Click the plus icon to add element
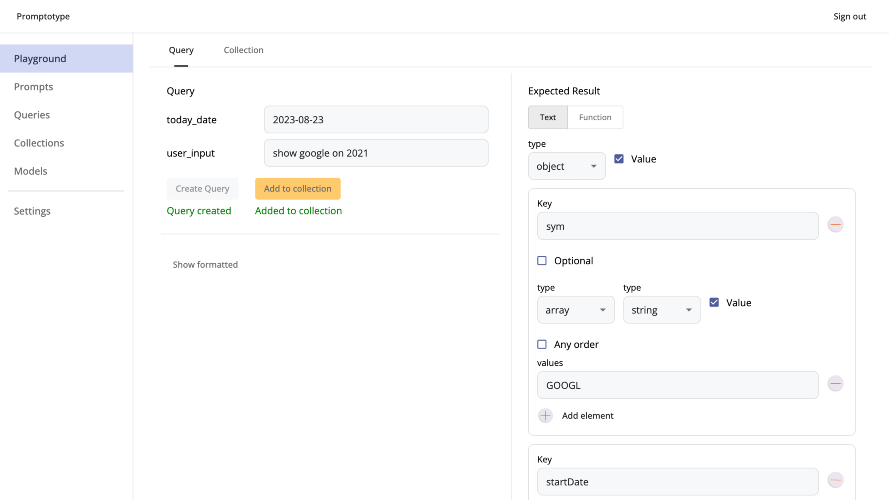 point(545,416)
